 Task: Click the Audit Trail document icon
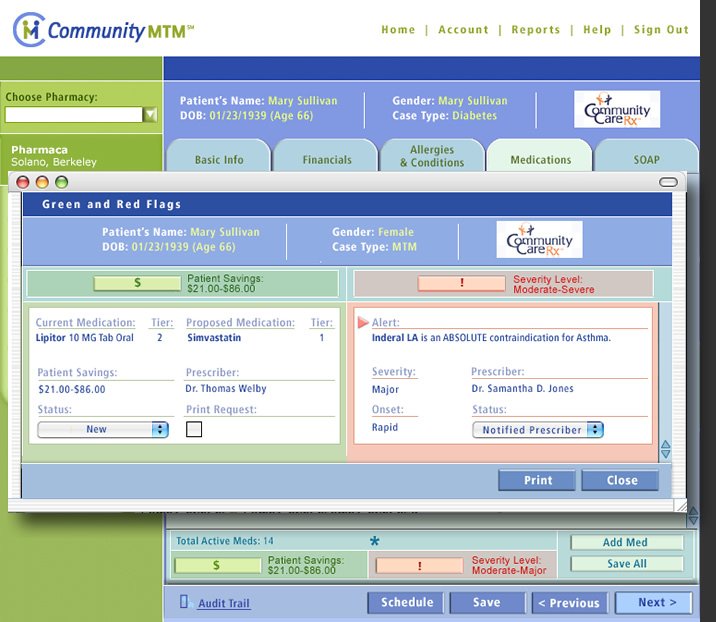184,602
